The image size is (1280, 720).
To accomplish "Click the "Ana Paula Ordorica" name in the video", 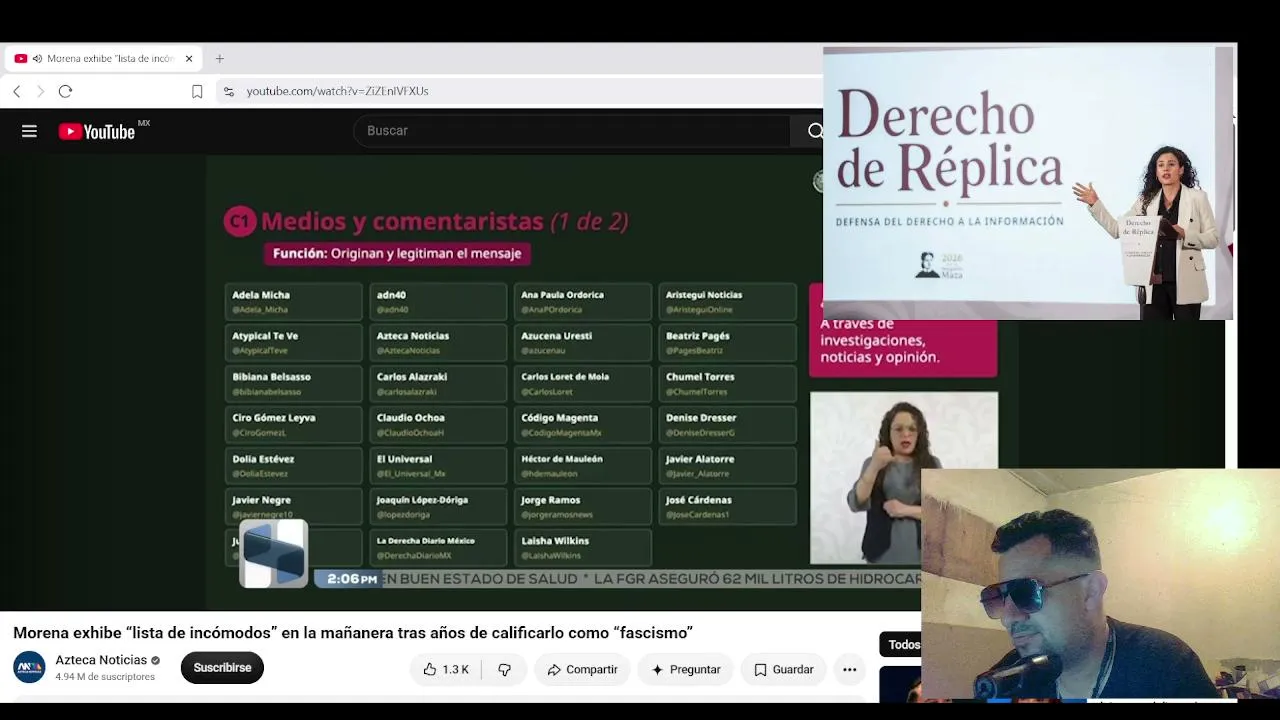I will click(x=562, y=295).
